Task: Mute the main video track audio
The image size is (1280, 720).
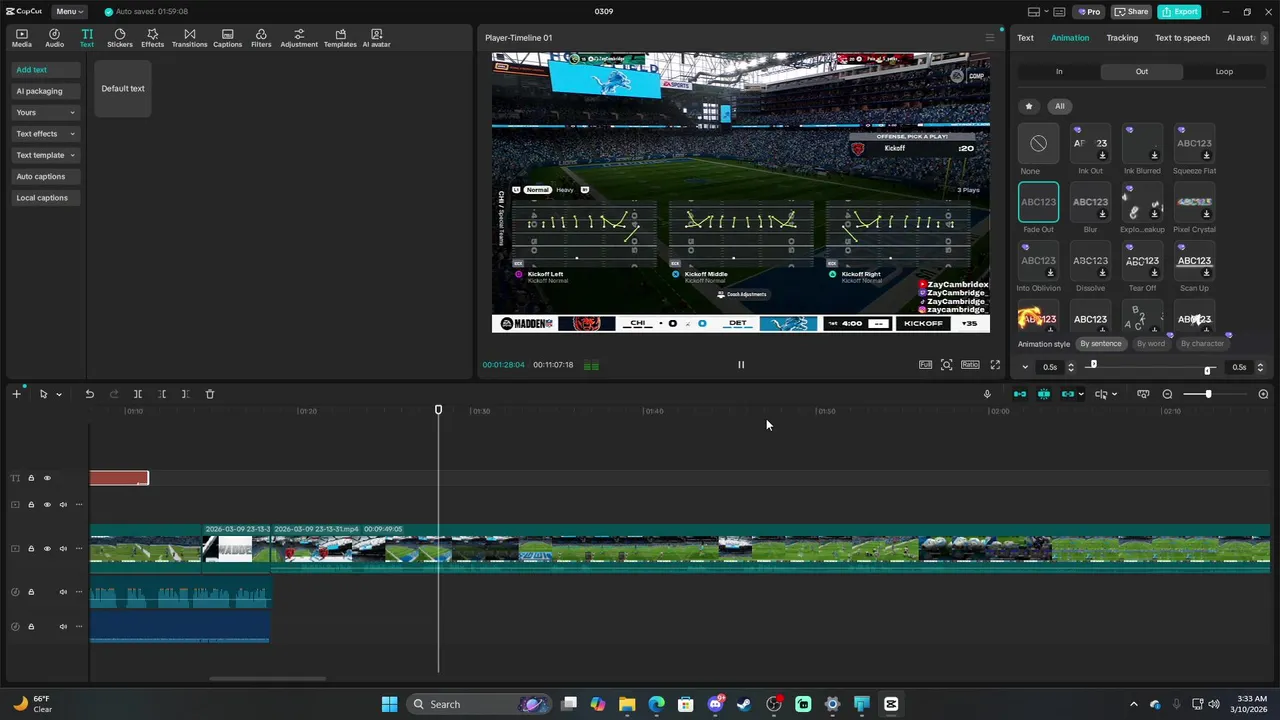Action: click(63, 548)
